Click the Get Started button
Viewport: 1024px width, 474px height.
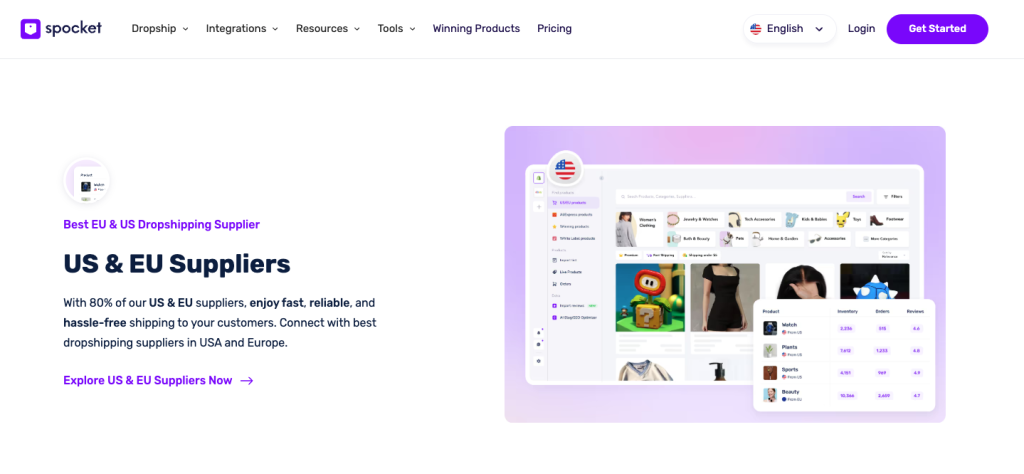pyautogui.click(x=937, y=29)
